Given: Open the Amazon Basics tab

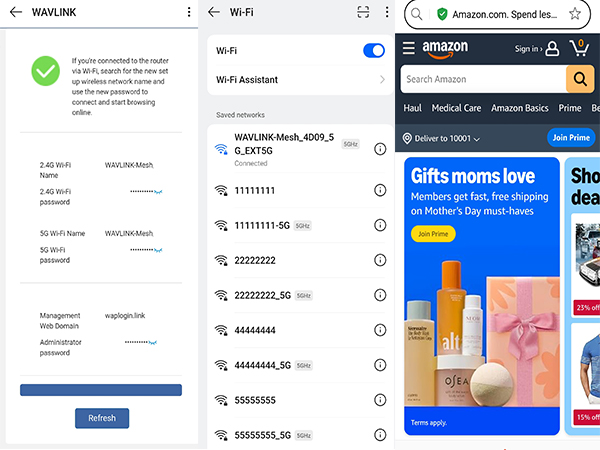Looking at the screenshot, I should pyautogui.click(x=520, y=108).
